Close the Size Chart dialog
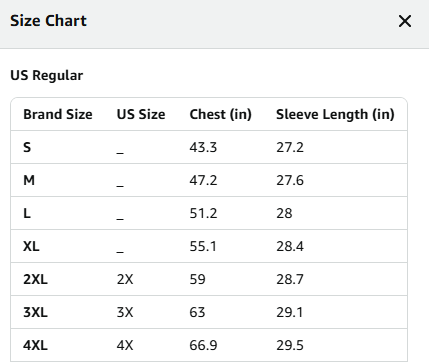Image resolution: width=429 pixels, height=362 pixels. [x=405, y=21]
